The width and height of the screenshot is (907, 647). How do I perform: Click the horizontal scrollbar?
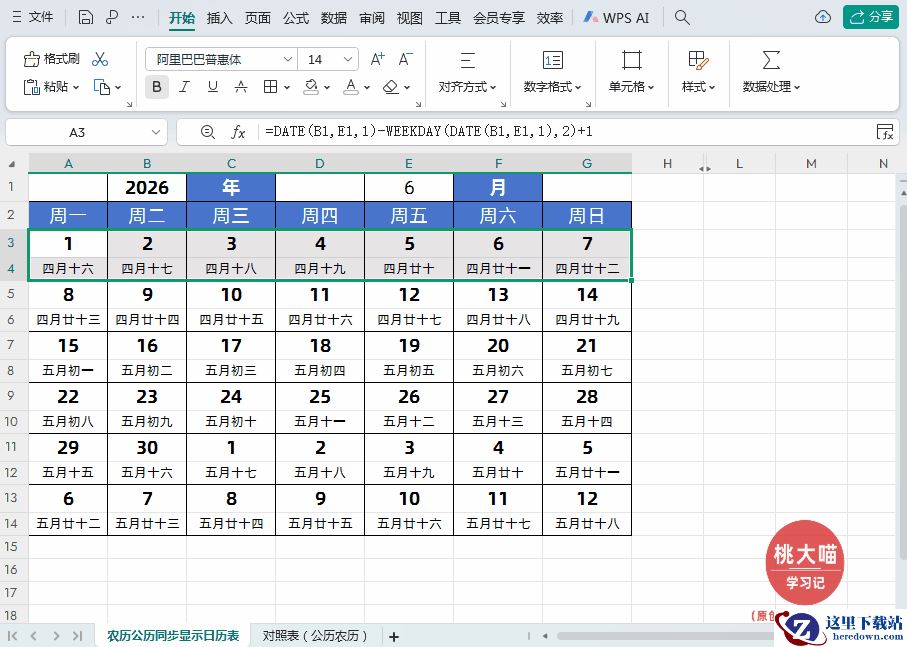point(665,636)
